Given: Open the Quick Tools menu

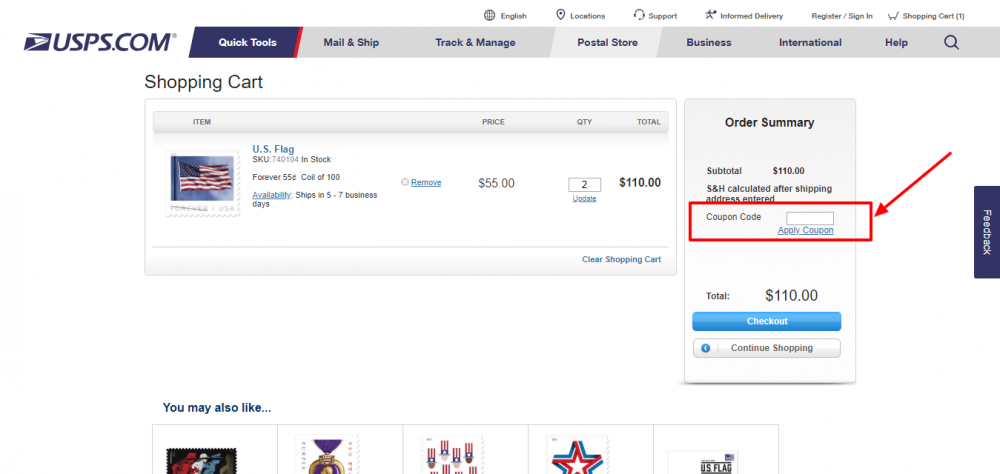Looking at the screenshot, I should (x=247, y=42).
